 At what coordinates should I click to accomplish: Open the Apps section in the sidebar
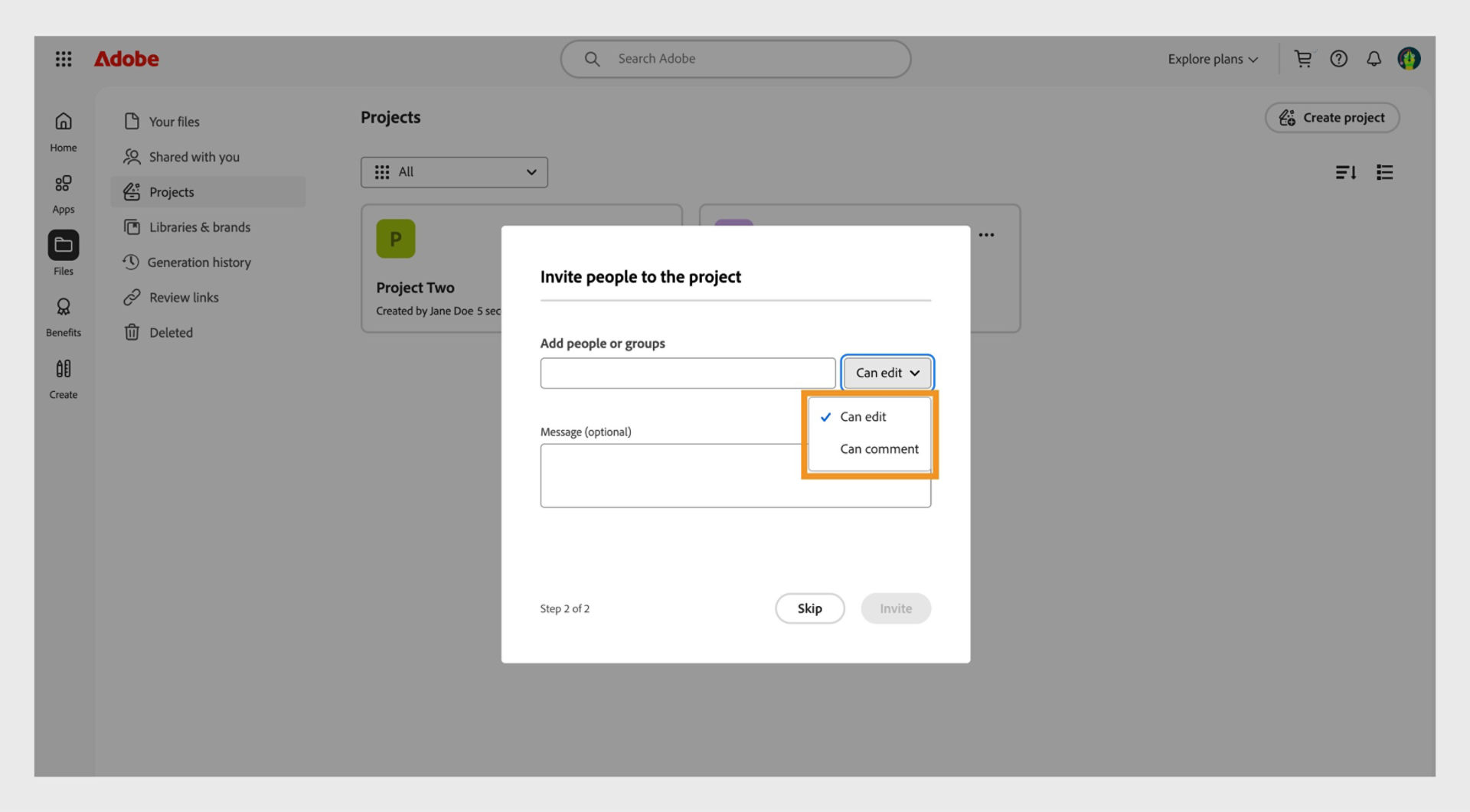pos(63,191)
